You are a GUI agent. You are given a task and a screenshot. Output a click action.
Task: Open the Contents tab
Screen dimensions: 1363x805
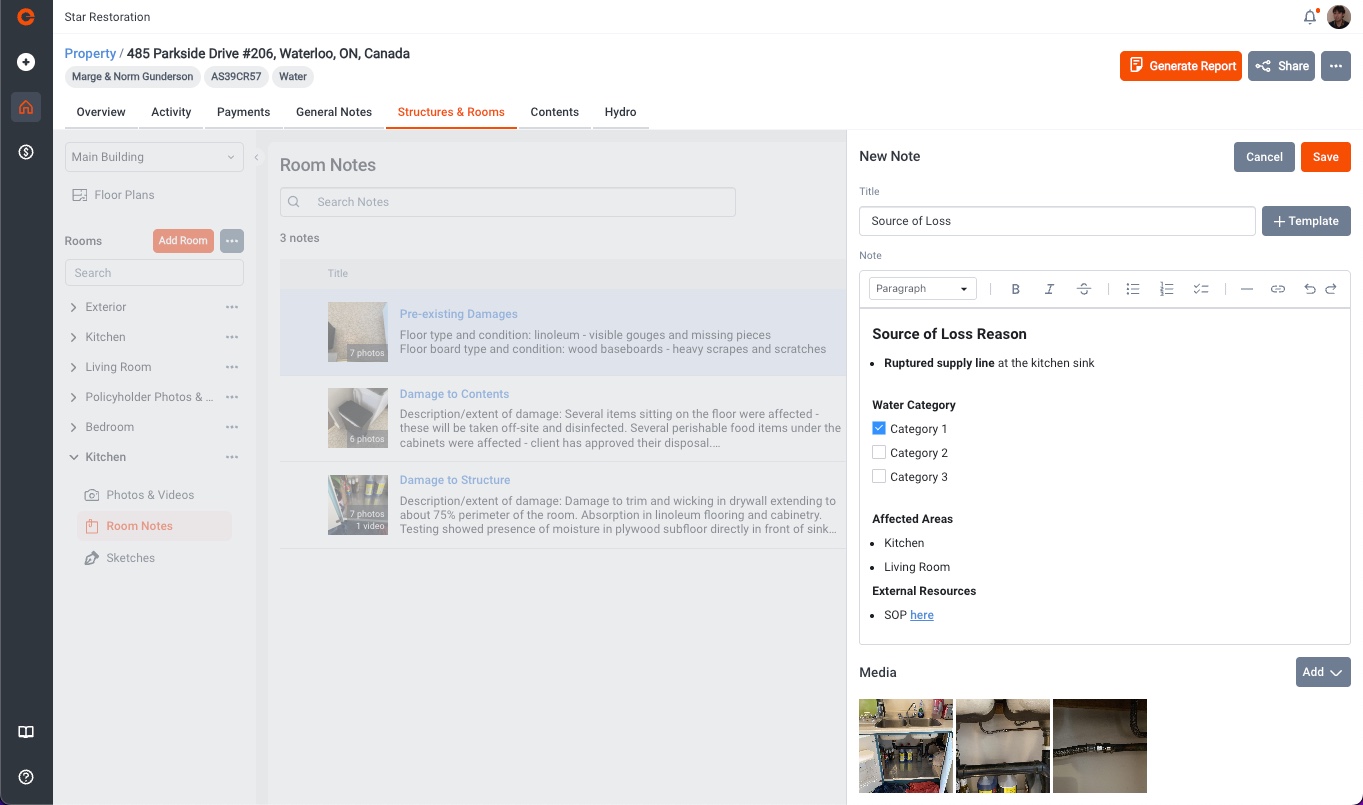click(554, 112)
